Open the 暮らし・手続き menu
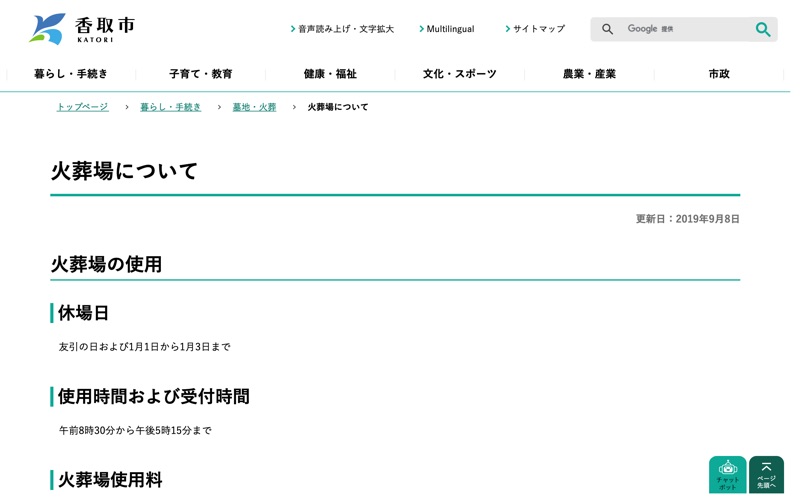Image resolution: width=800 pixels, height=500 pixels. (71, 74)
